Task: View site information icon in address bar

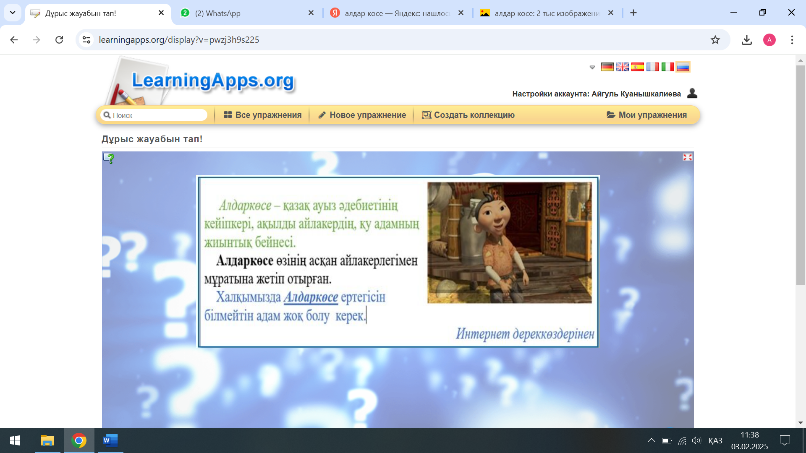Action: point(86,40)
